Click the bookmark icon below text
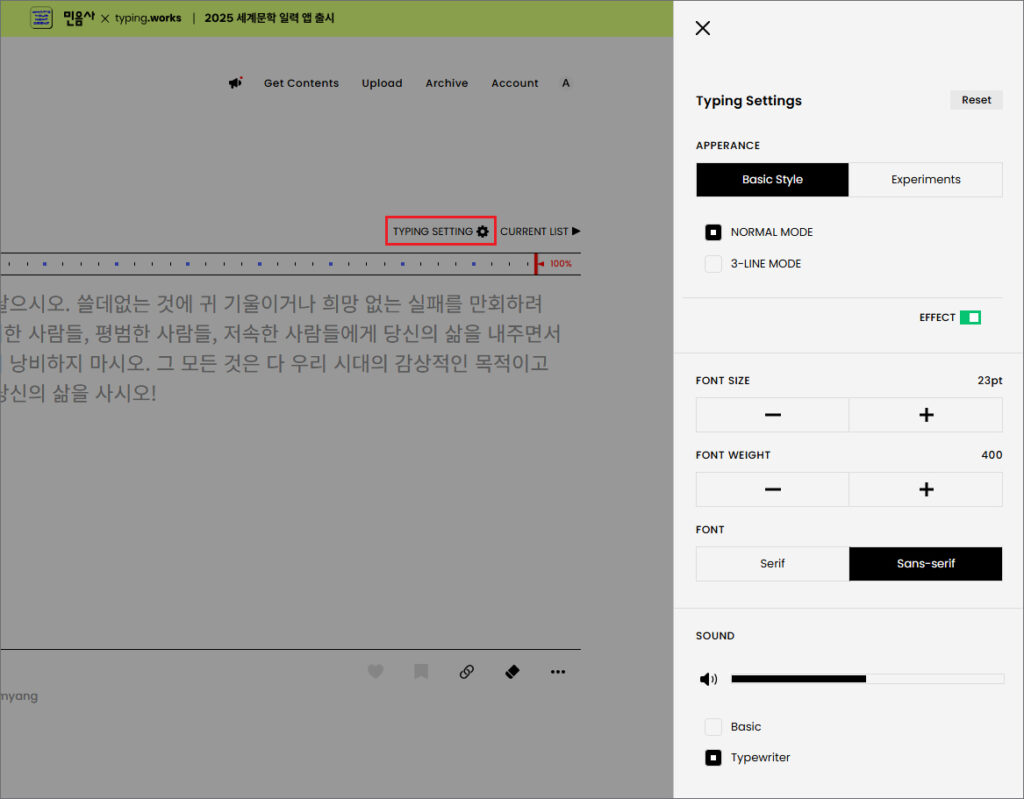Viewport: 1024px width, 799px height. pos(421,672)
